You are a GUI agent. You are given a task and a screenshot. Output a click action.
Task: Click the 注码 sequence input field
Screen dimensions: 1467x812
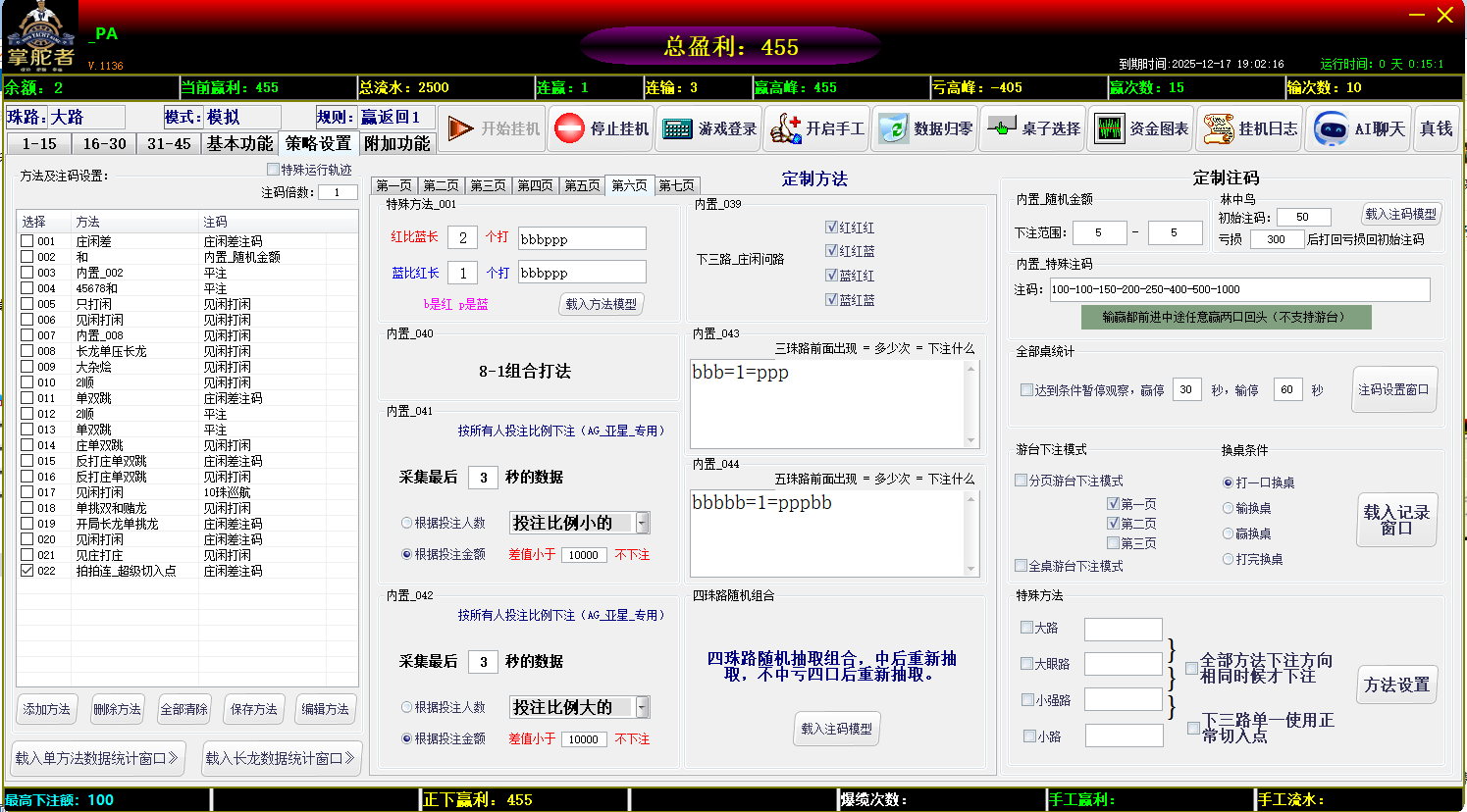pos(1239,289)
